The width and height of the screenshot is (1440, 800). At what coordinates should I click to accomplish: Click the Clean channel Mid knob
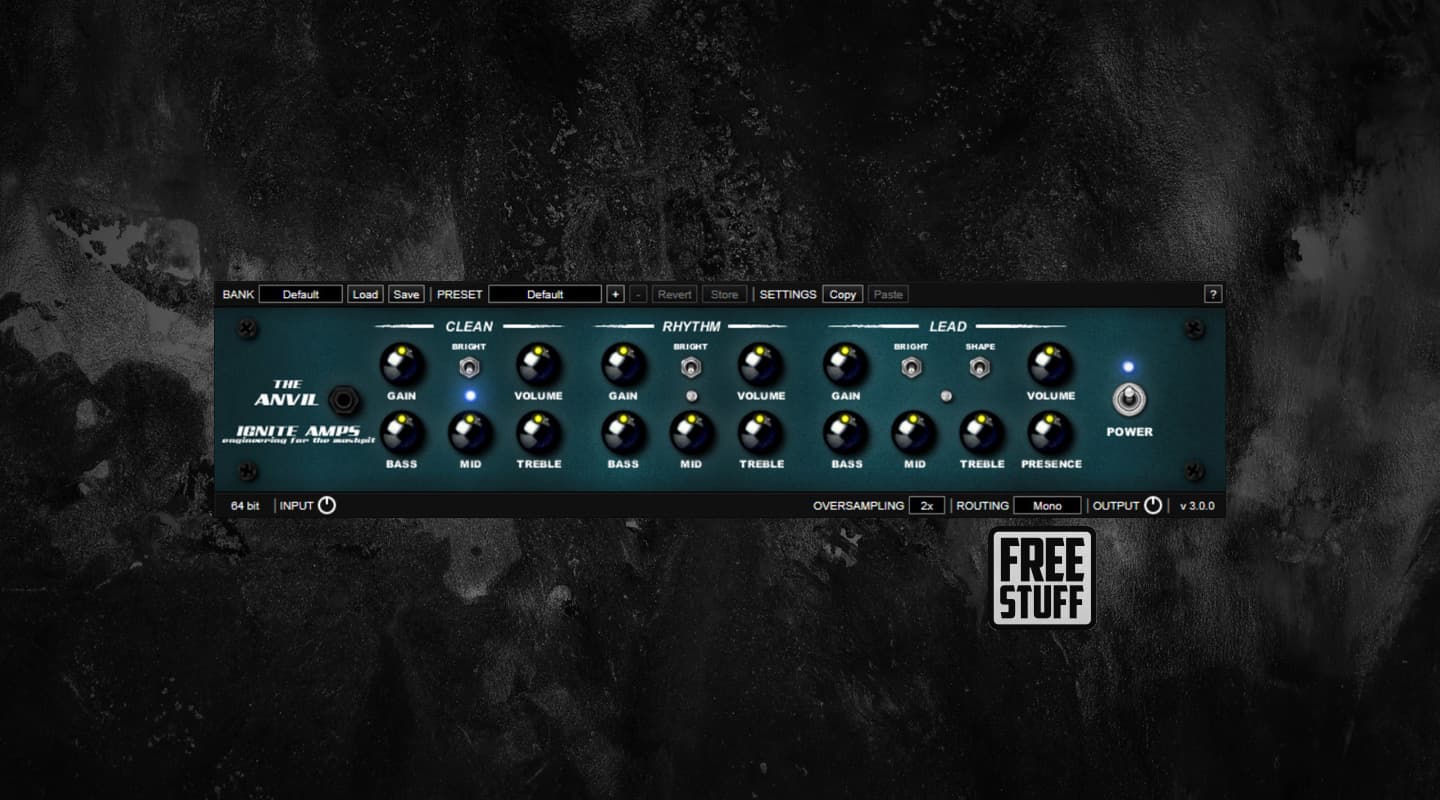pyautogui.click(x=469, y=433)
